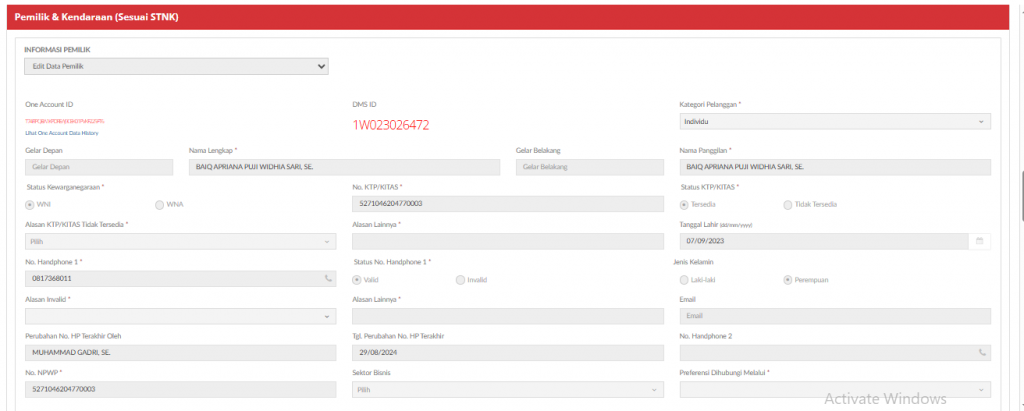
Task: Select the WNA citizenship radio button
Action: pyautogui.click(x=160, y=205)
